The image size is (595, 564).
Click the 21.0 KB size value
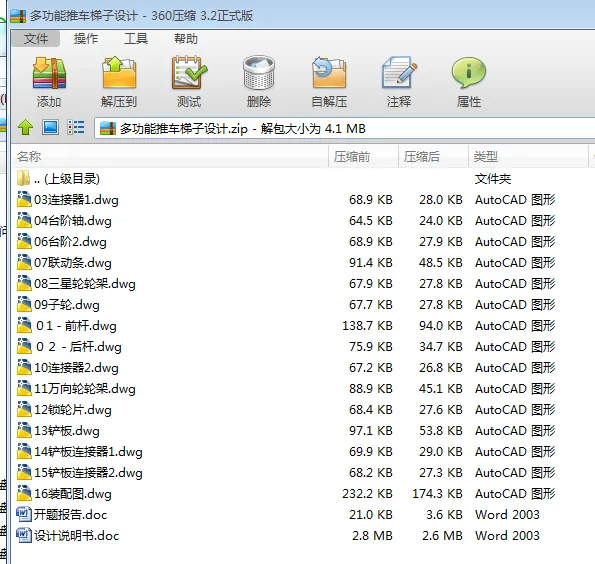tap(371, 514)
